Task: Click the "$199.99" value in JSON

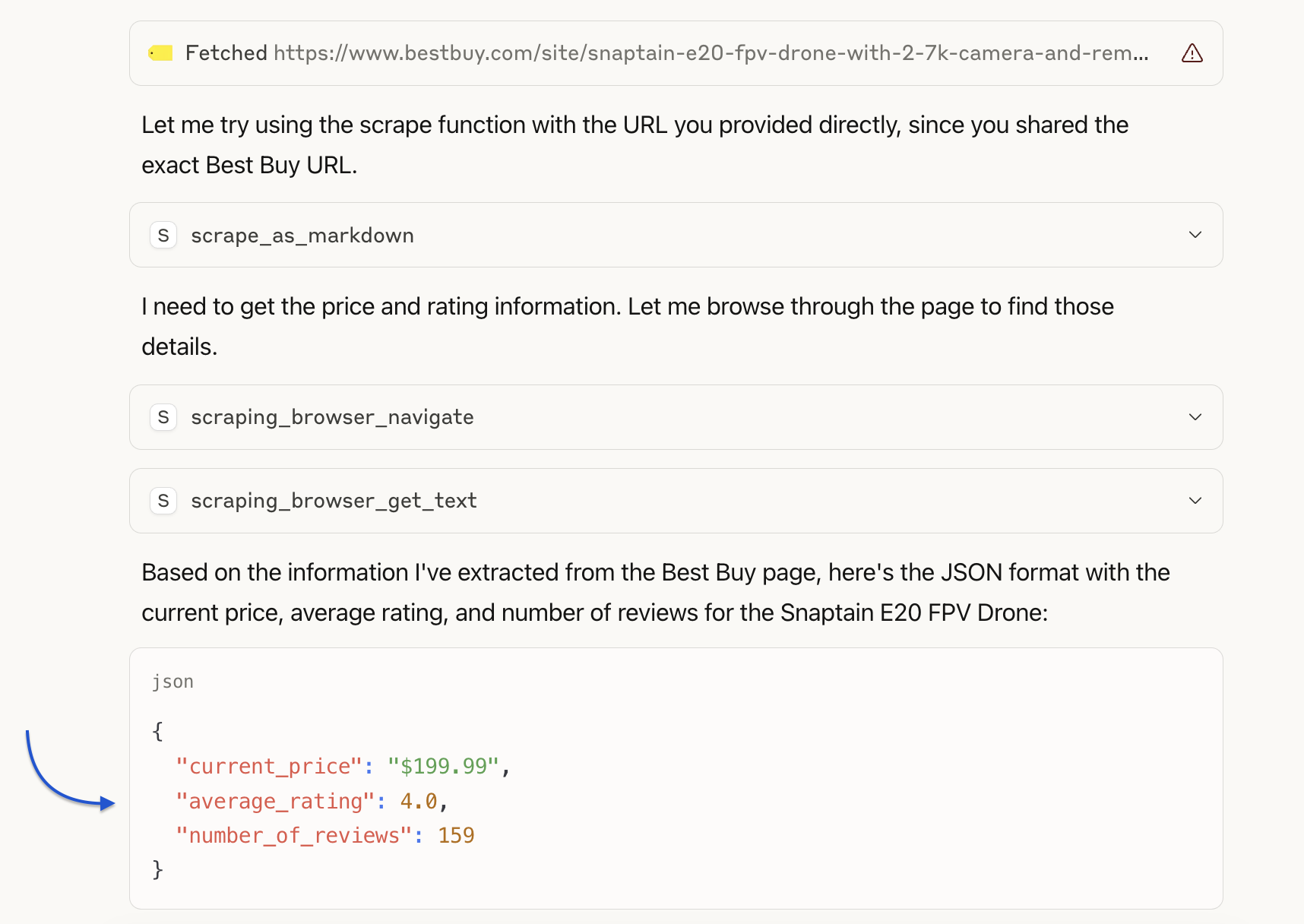Action: point(443,766)
